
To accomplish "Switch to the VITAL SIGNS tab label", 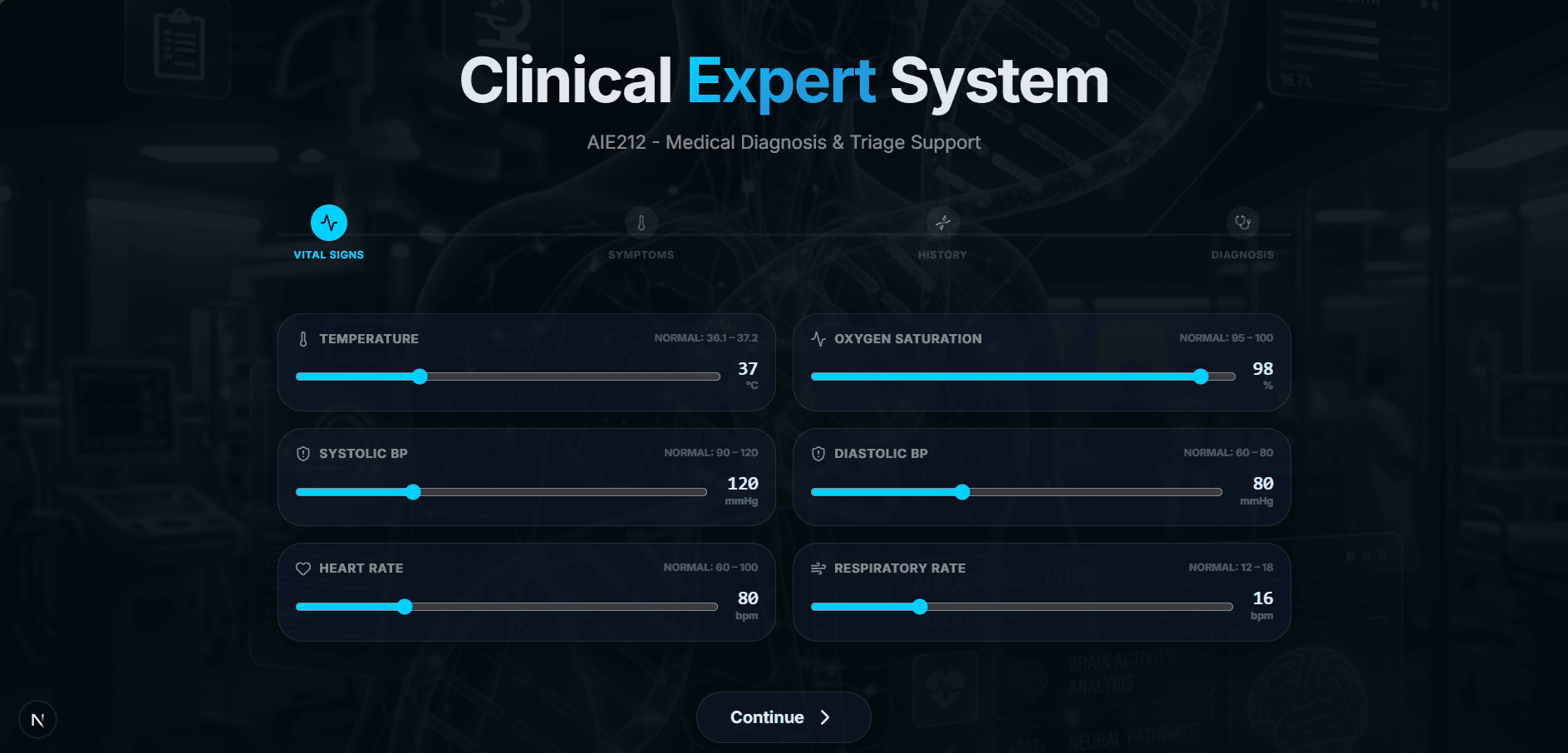I will (x=329, y=255).
